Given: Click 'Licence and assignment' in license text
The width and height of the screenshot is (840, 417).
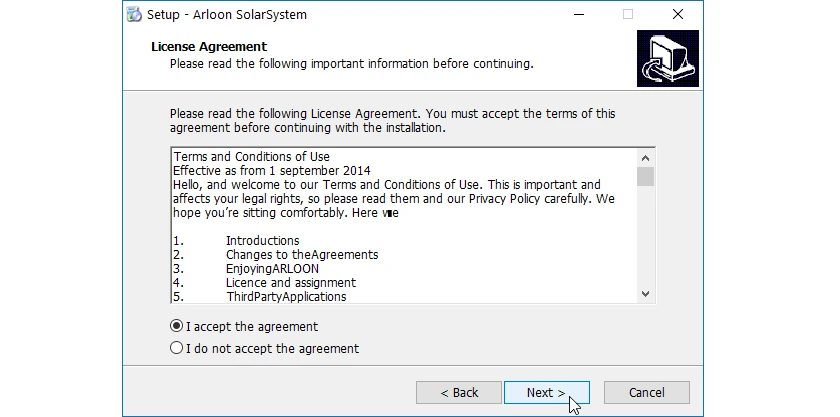Looking at the screenshot, I should (291, 282).
